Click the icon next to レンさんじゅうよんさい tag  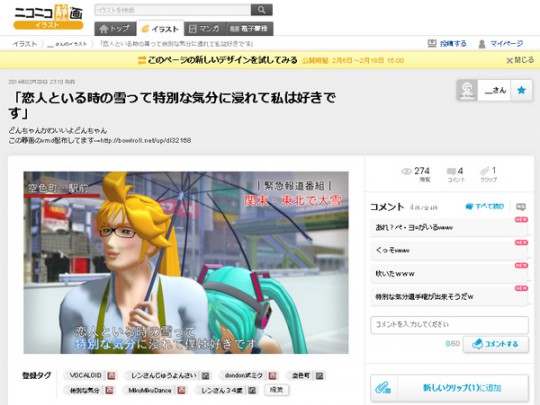[x=206, y=376]
